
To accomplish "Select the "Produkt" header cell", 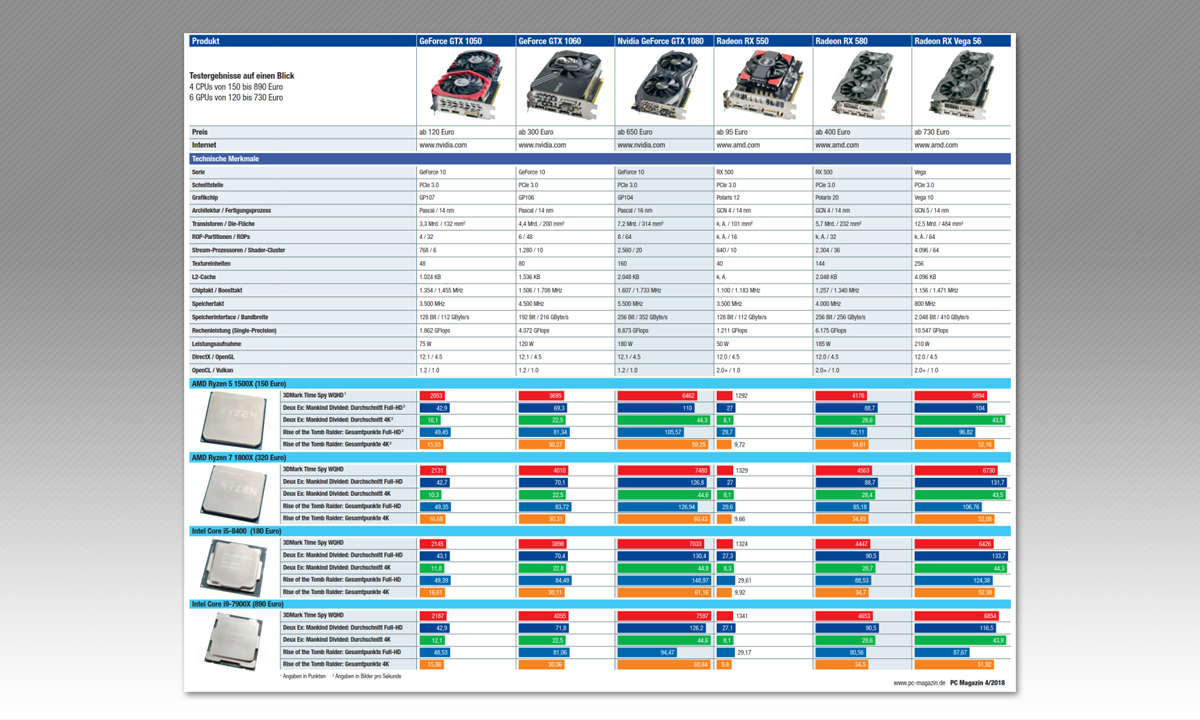I will click(x=302, y=41).
